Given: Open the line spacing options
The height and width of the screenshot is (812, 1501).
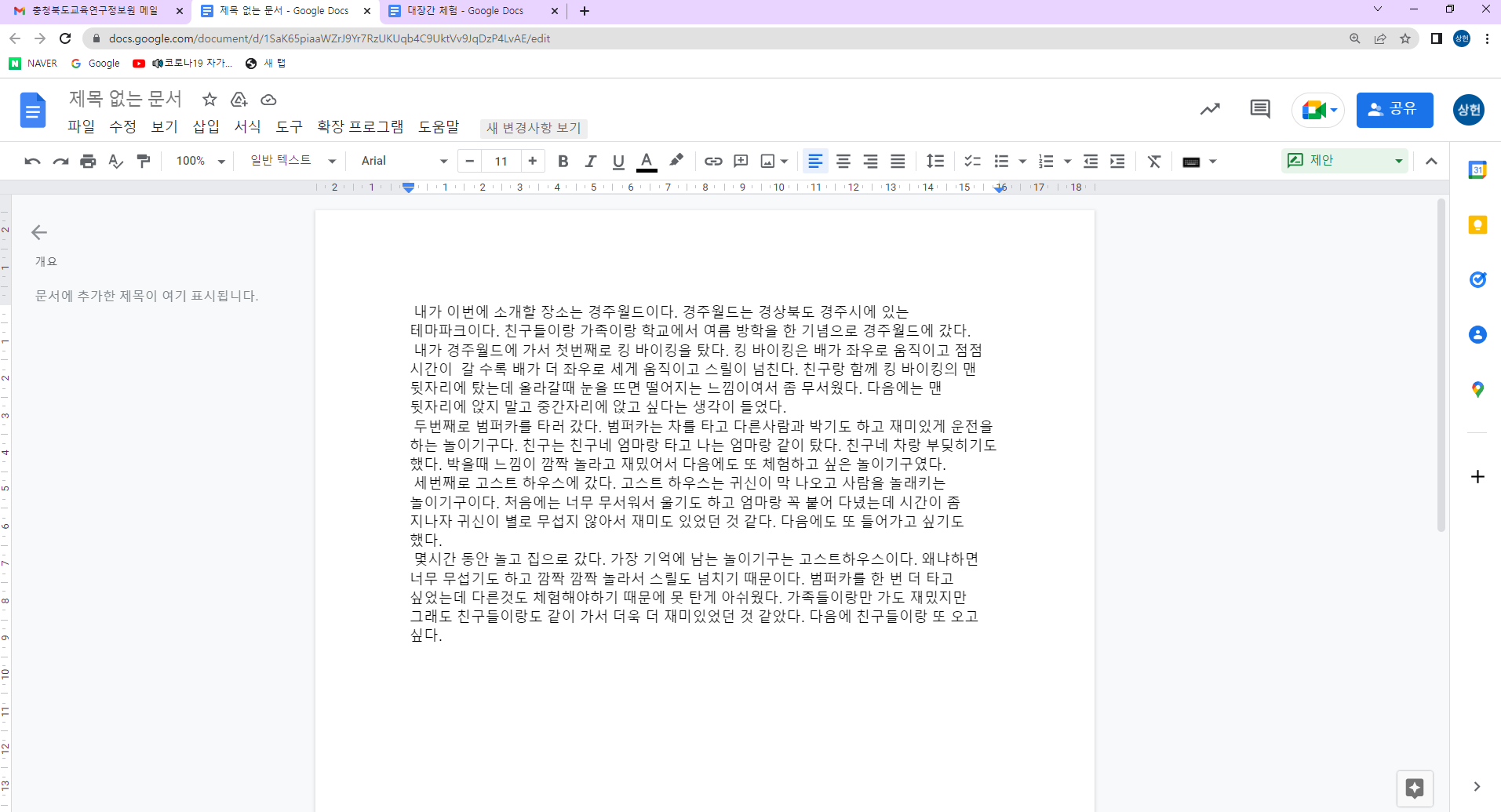Looking at the screenshot, I should point(935,162).
